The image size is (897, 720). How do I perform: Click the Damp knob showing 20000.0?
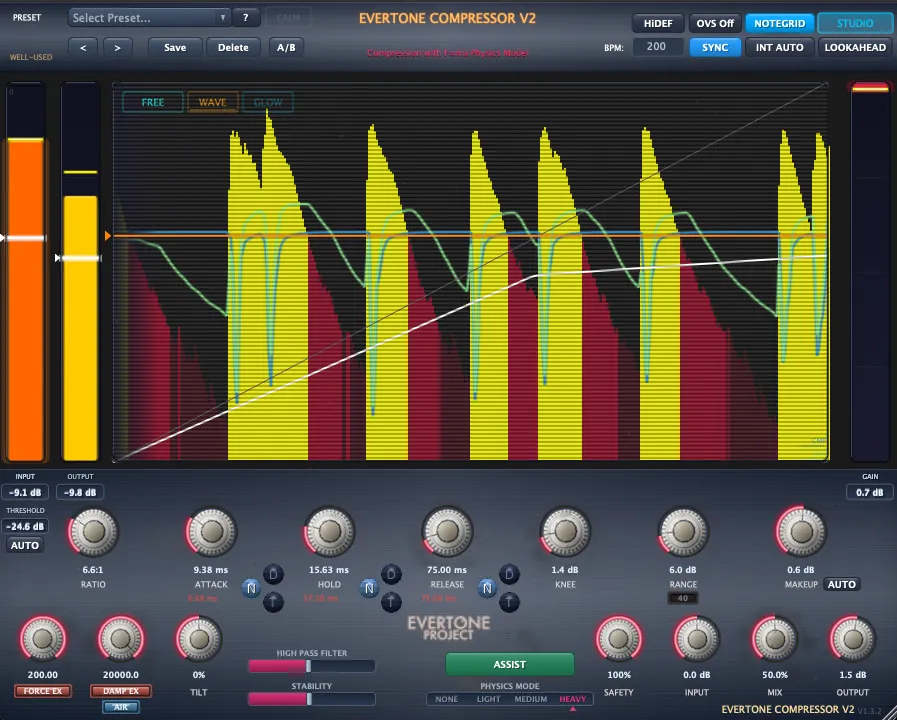click(121, 639)
